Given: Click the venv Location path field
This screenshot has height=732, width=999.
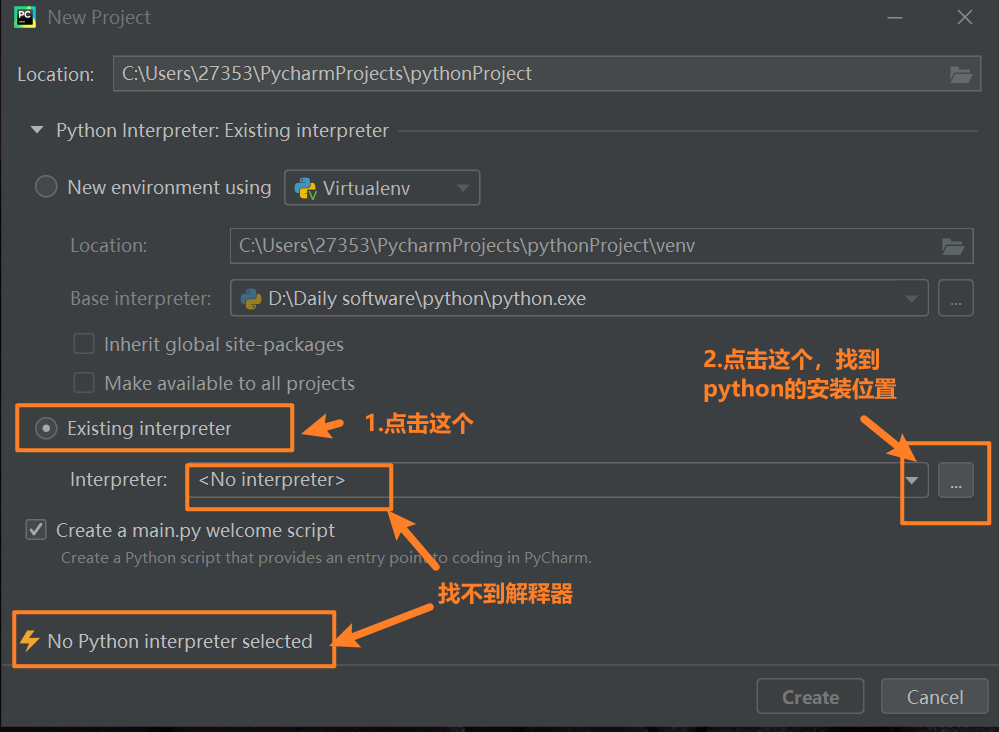Looking at the screenshot, I should [601, 246].
